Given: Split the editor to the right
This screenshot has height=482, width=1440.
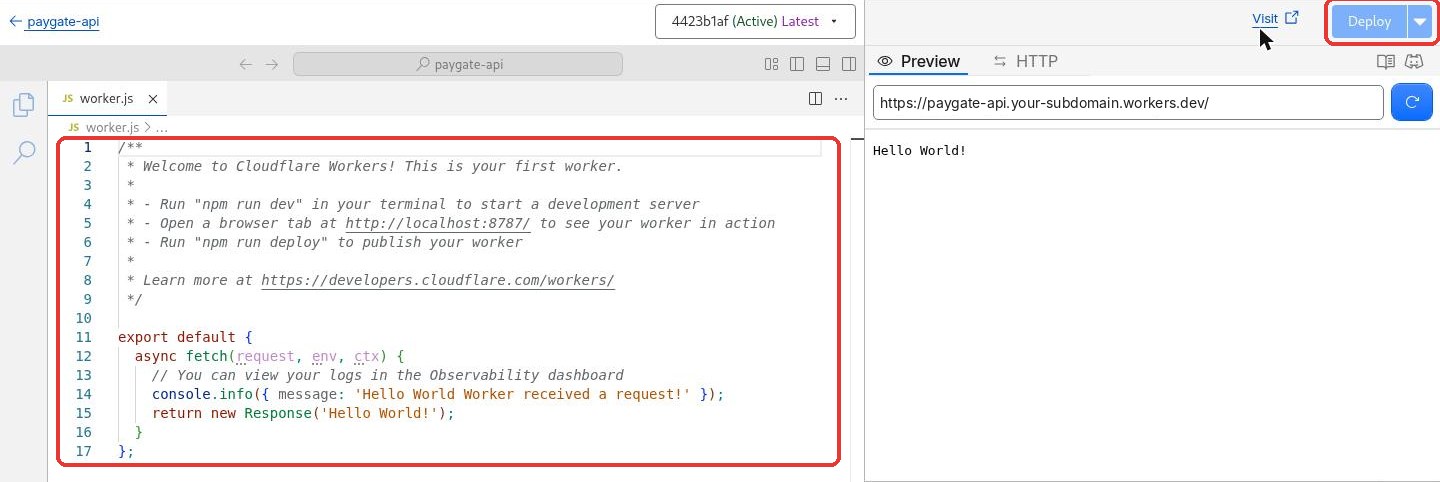Looking at the screenshot, I should pos(815,99).
